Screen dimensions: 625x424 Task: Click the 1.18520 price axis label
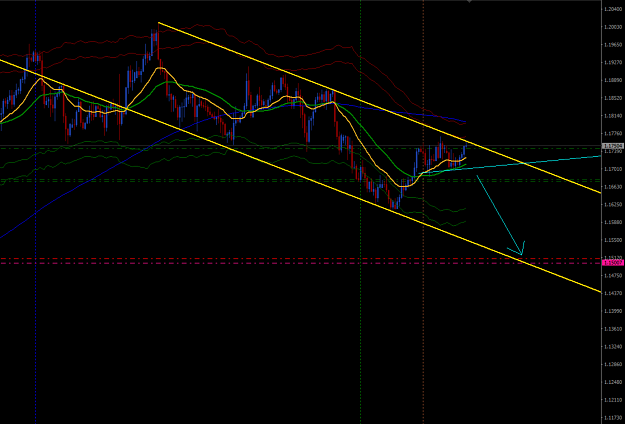click(613, 98)
